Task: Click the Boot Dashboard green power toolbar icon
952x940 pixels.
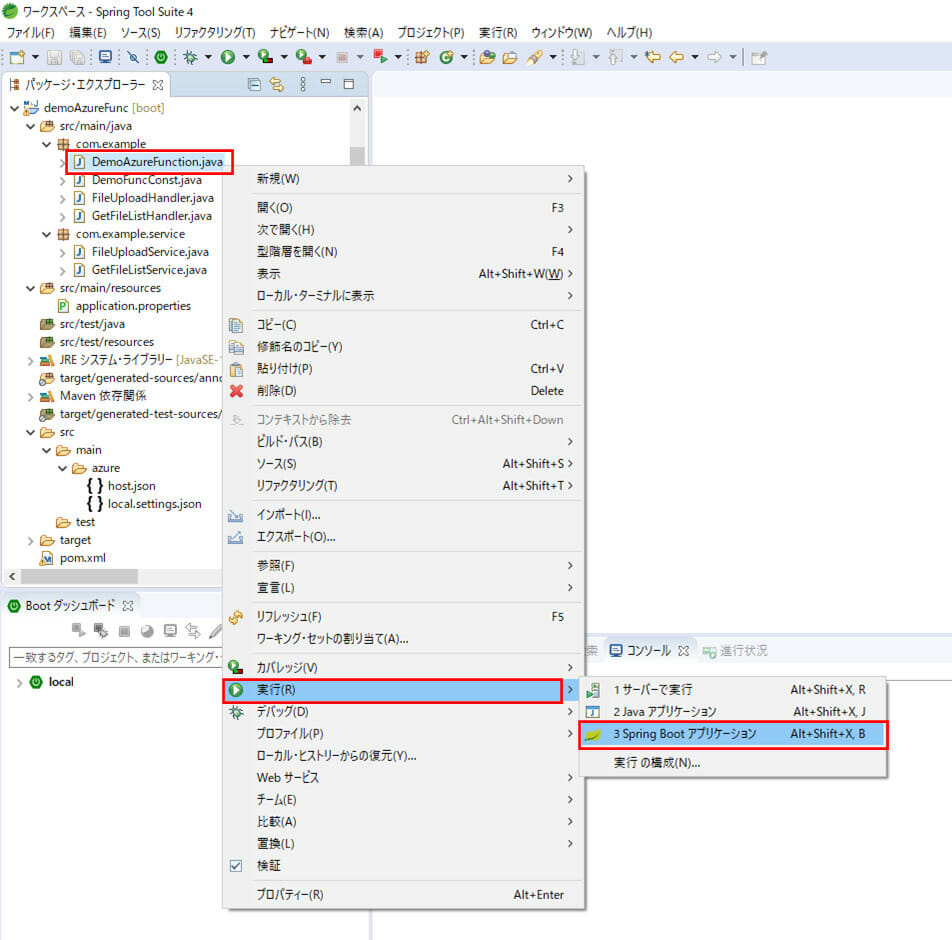Action: pos(161,57)
